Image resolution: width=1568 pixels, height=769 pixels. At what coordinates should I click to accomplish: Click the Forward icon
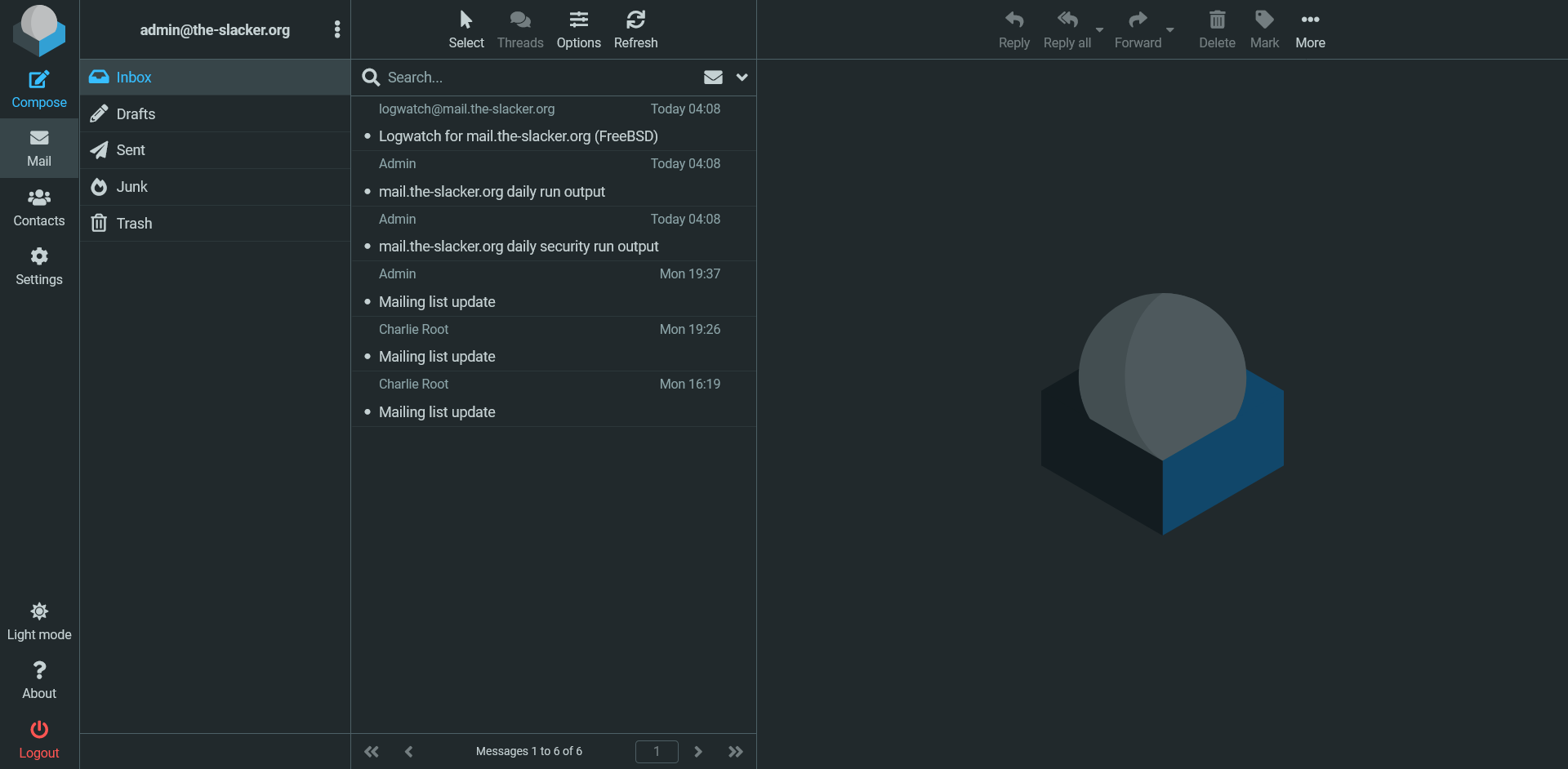coord(1137,29)
